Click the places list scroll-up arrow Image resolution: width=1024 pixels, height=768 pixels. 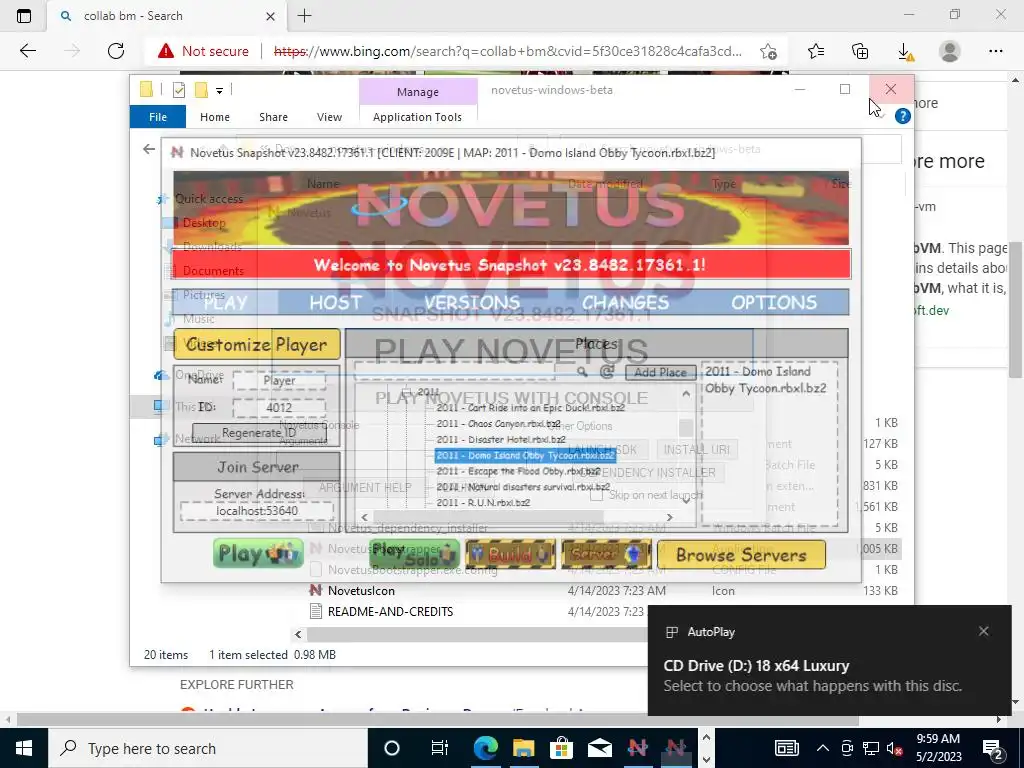pyautogui.click(x=686, y=394)
